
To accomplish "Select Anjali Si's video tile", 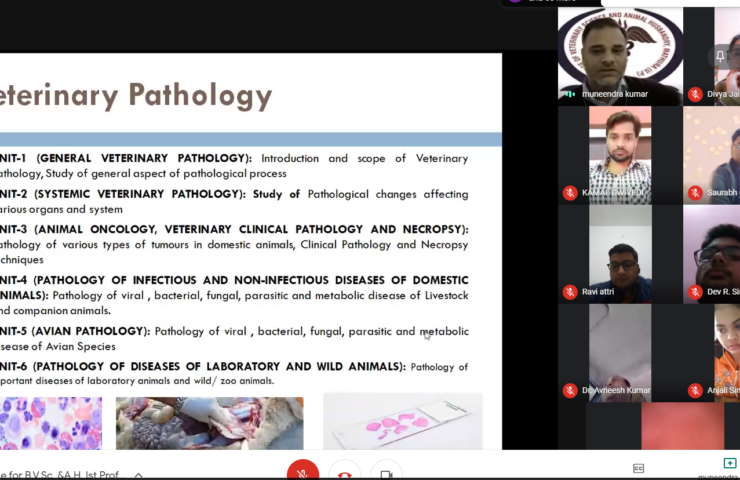I will 712,353.
